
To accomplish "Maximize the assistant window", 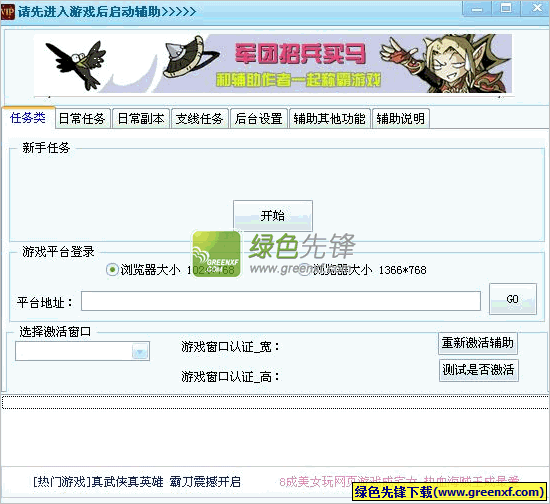I will pos(506,8).
